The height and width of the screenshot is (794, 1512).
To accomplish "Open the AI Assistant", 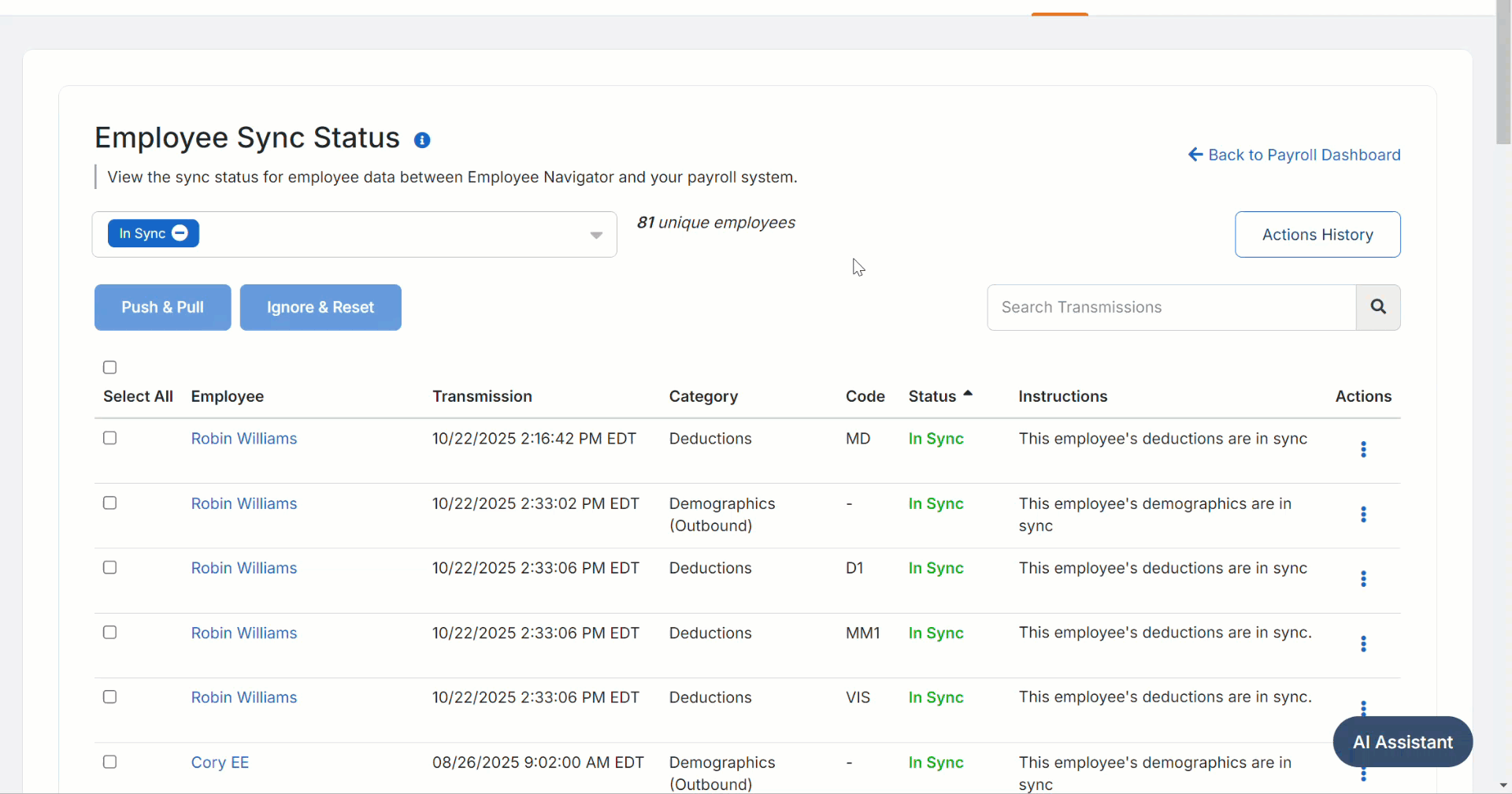I will coord(1403,742).
